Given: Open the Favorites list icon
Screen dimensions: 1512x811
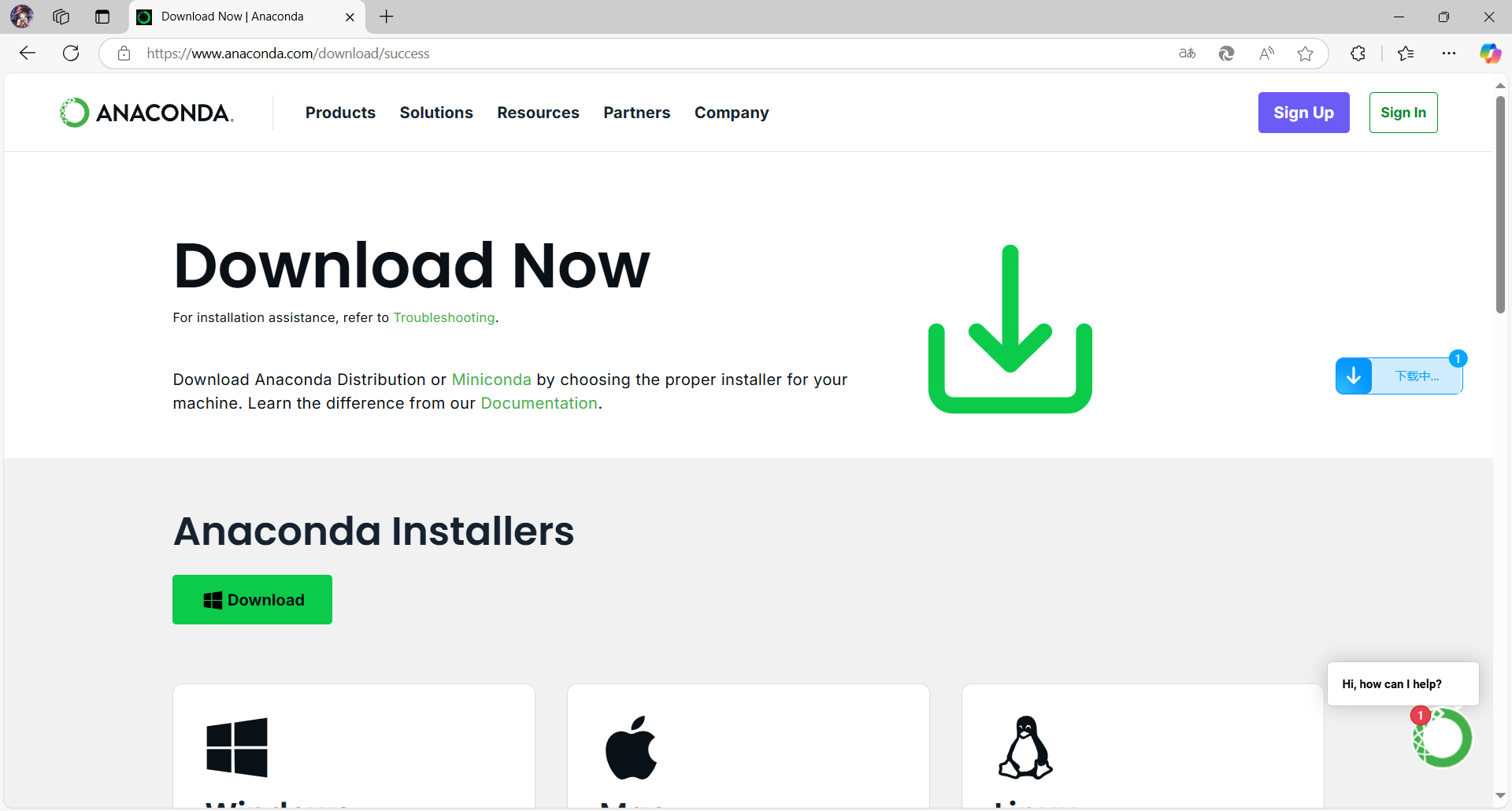Looking at the screenshot, I should [1406, 54].
